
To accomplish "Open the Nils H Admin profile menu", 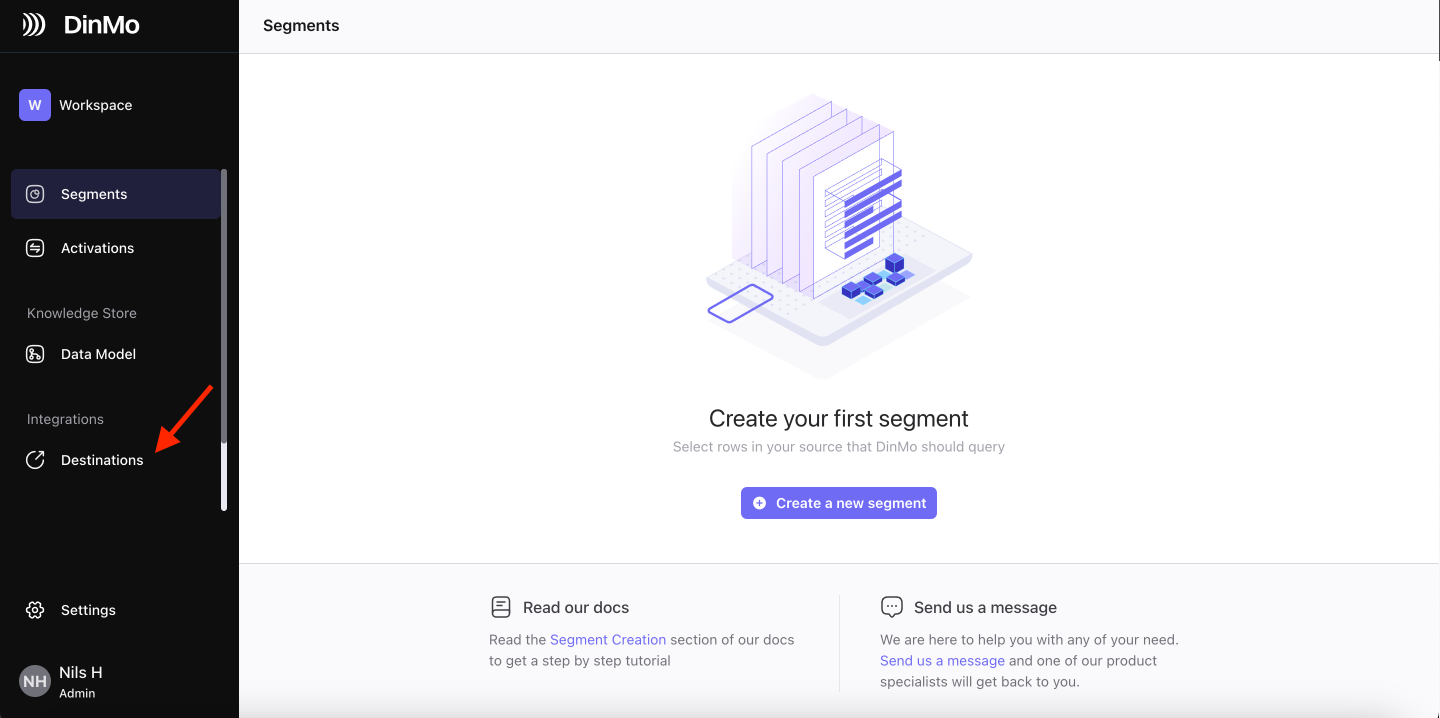I will (x=62, y=682).
